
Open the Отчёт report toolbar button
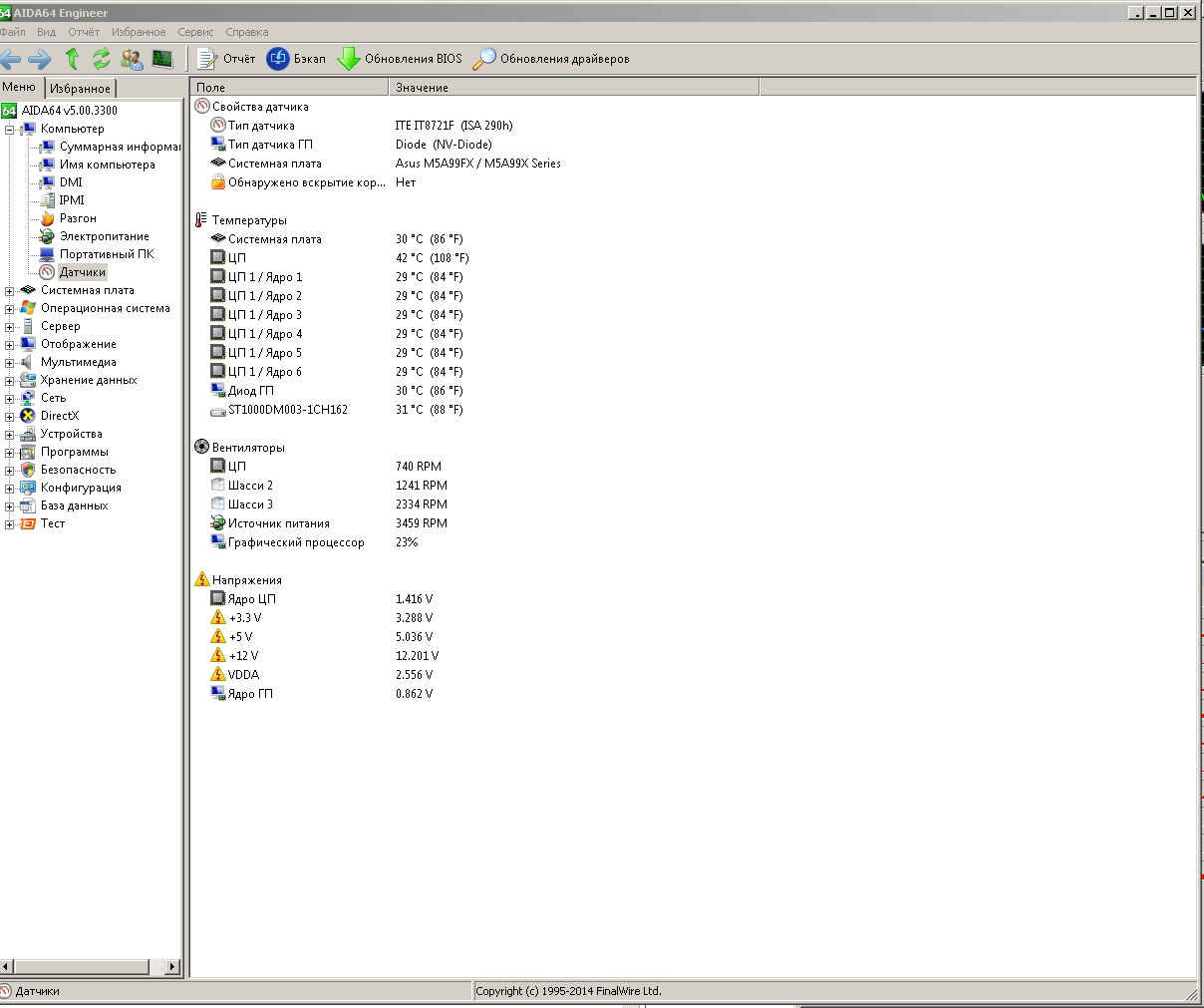pos(227,59)
